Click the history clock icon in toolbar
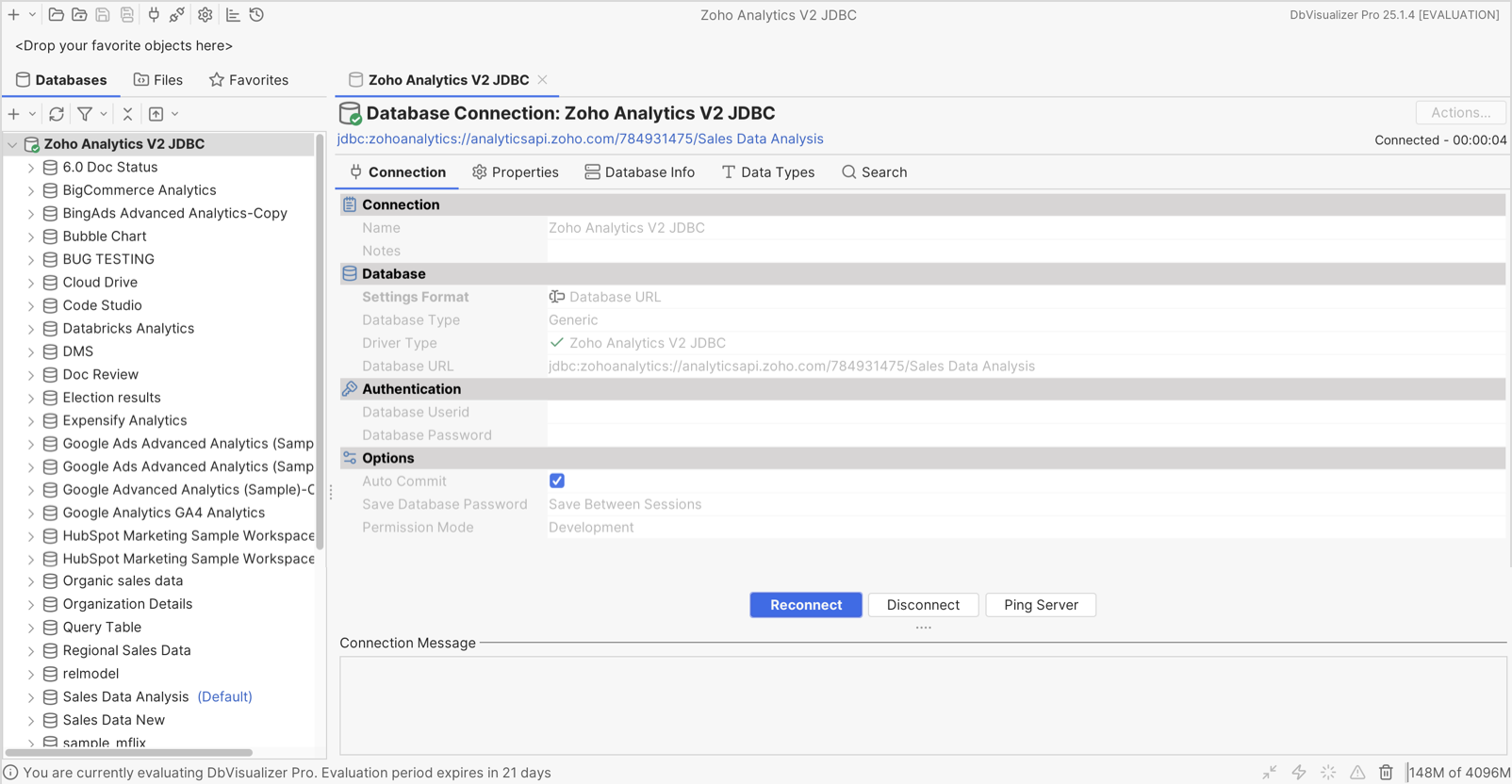 [256, 15]
